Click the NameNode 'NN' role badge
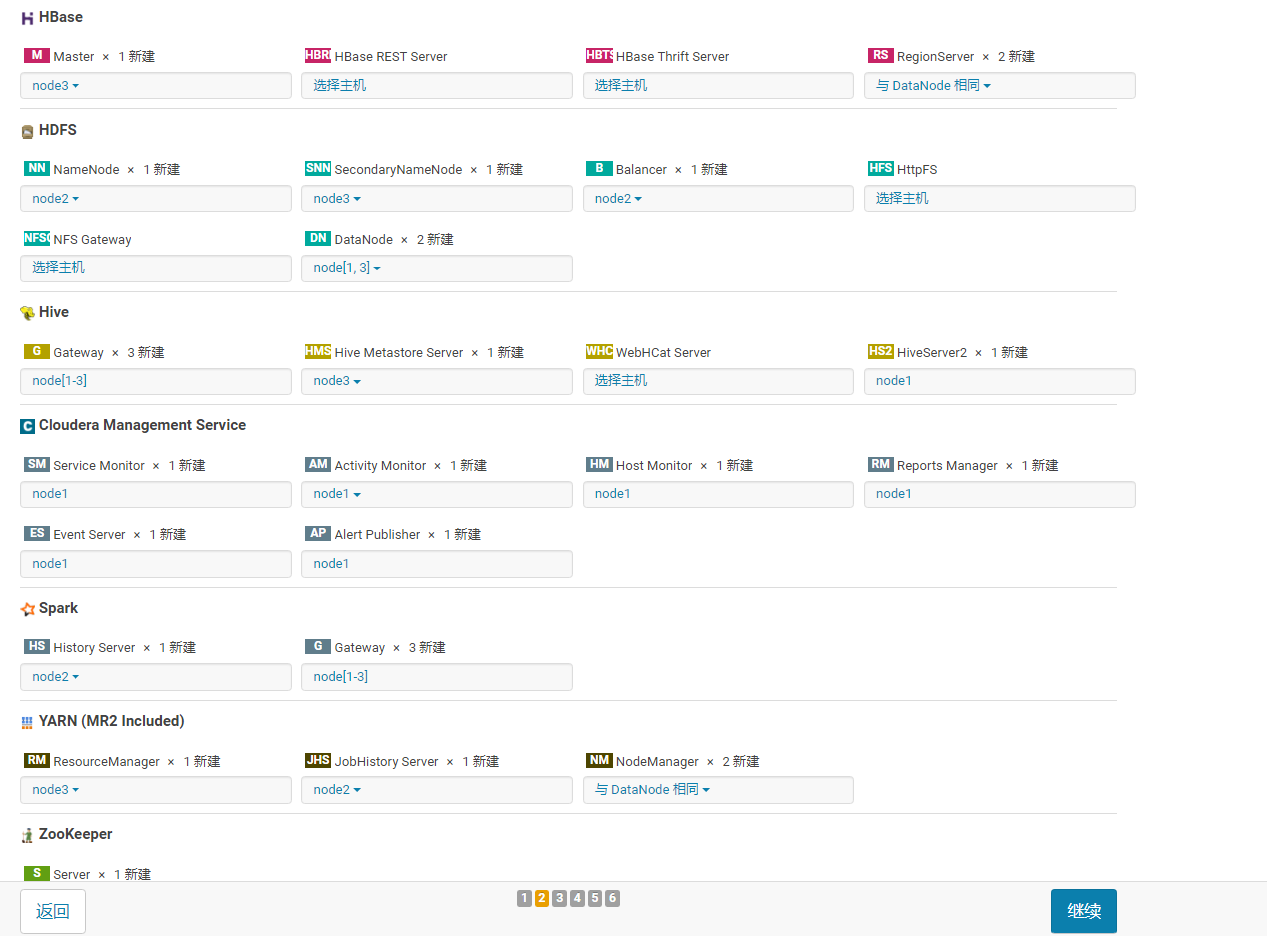Screen dimensions: 1267x936 tap(37, 168)
